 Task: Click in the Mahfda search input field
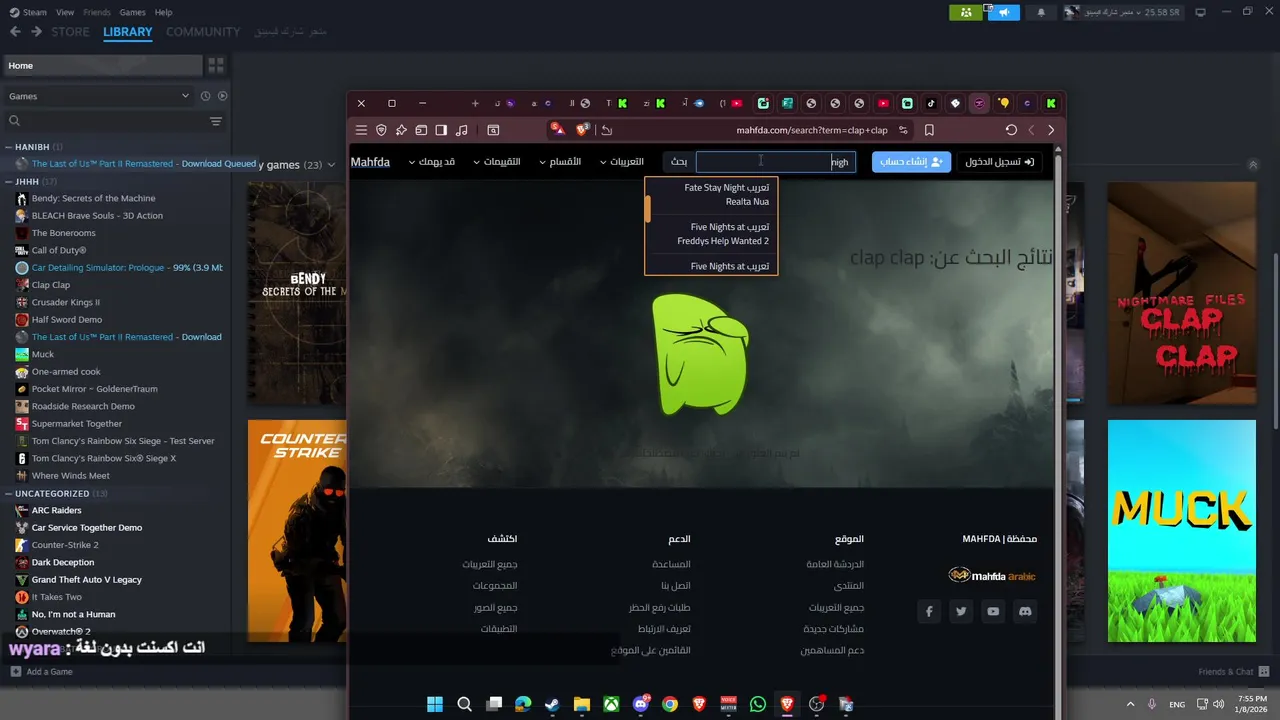point(776,162)
